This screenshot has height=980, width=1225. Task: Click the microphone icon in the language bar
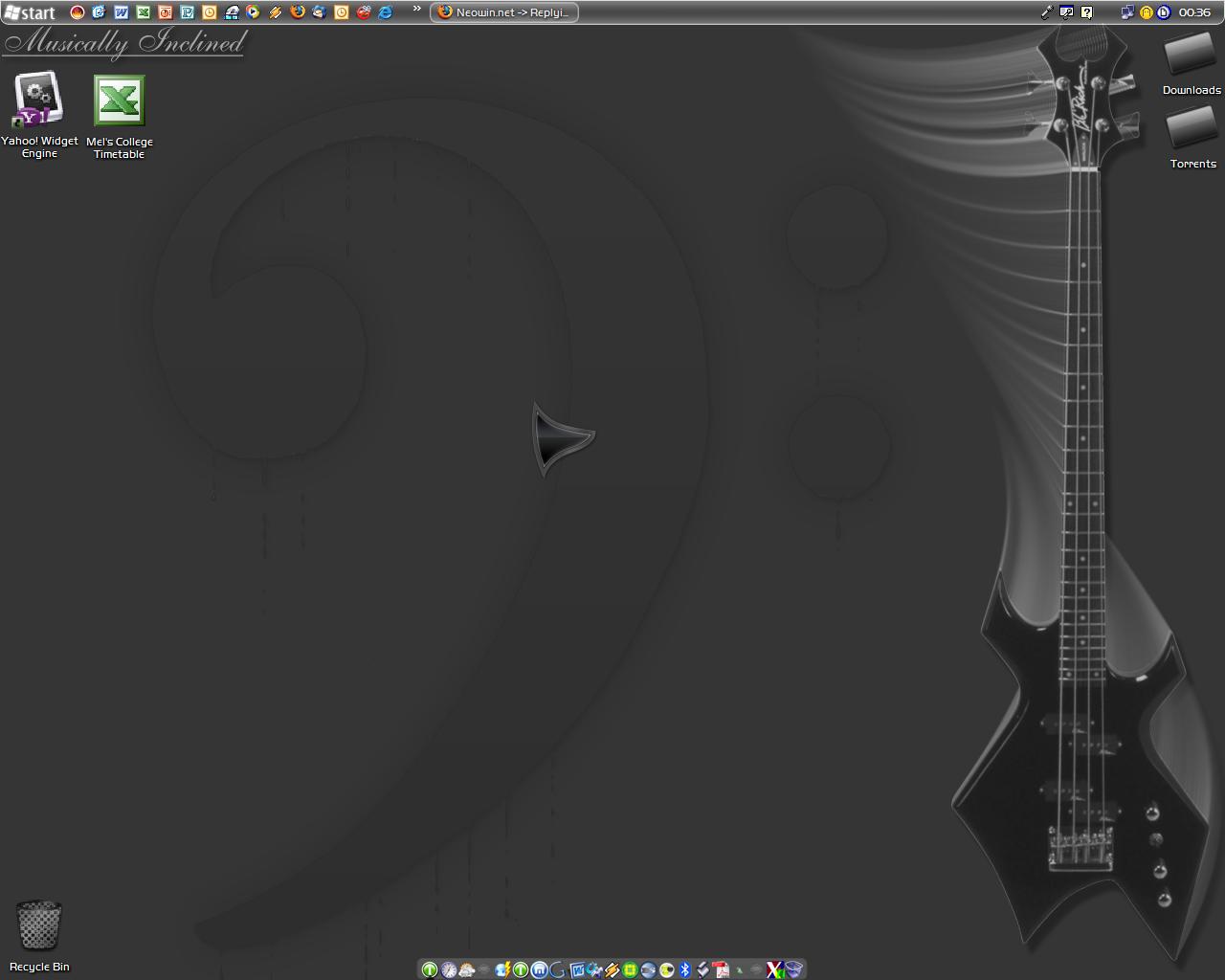pos(1046,12)
